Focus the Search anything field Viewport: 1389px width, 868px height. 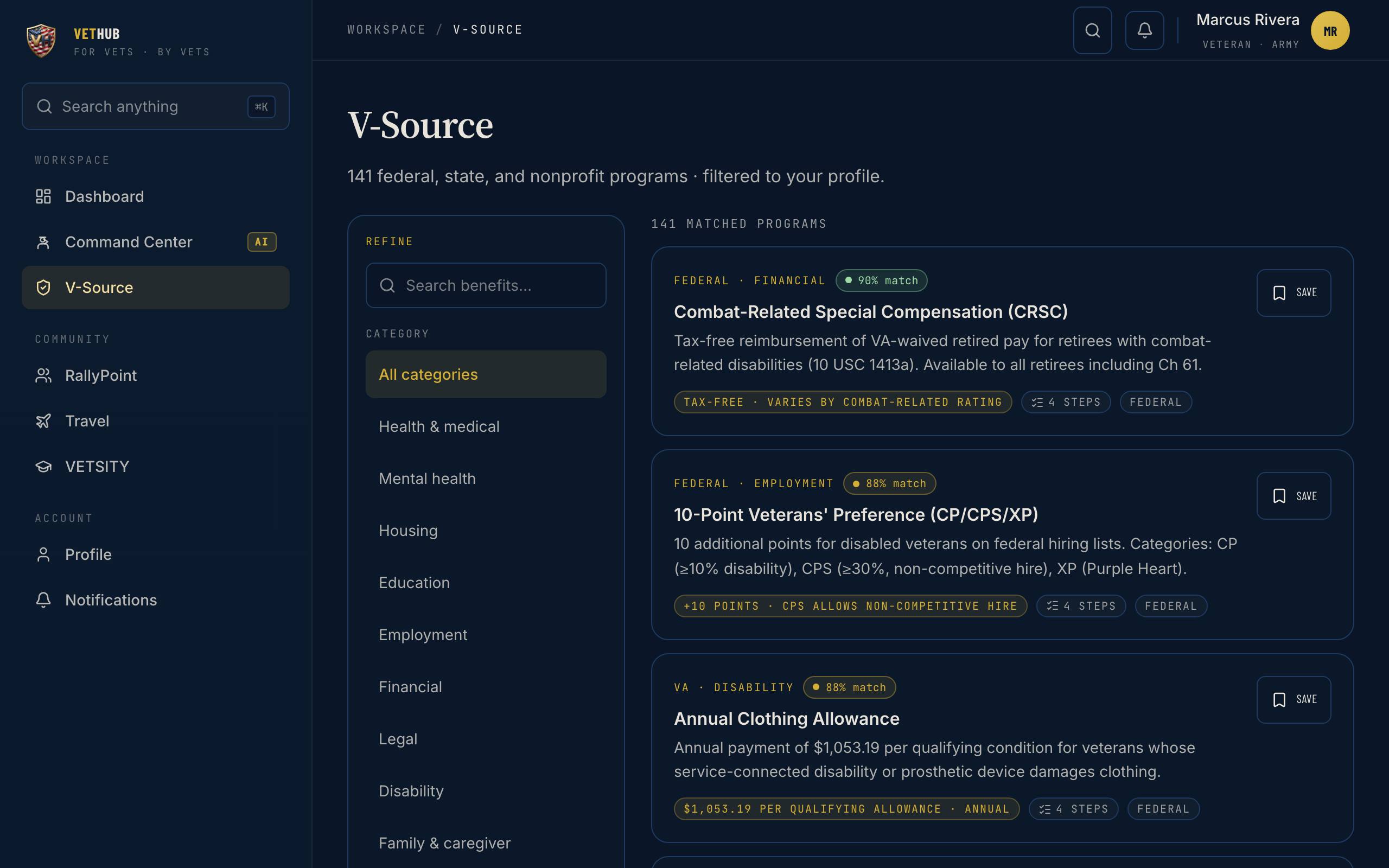[156, 107]
